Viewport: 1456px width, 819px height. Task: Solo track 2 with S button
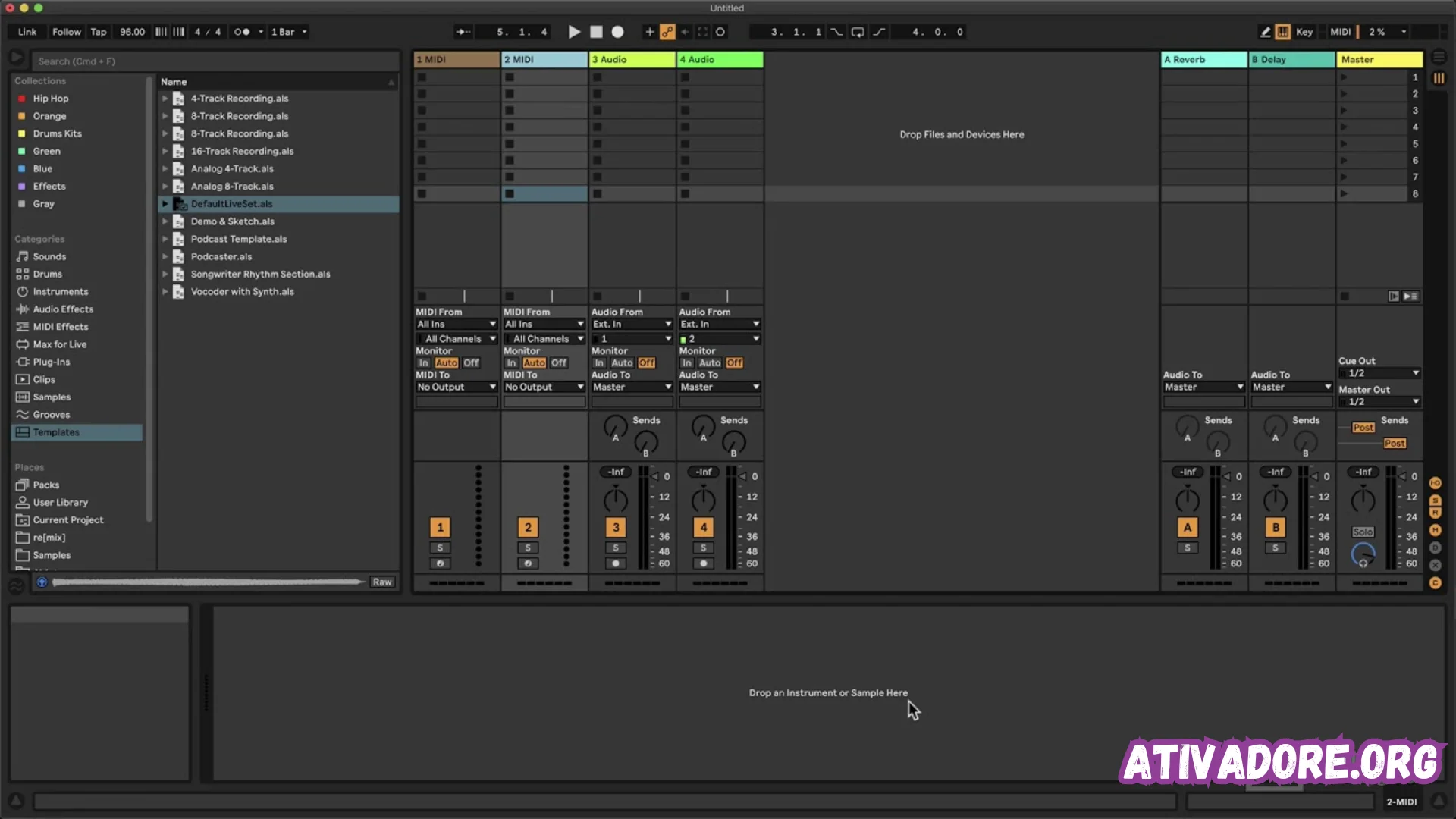[x=528, y=548]
